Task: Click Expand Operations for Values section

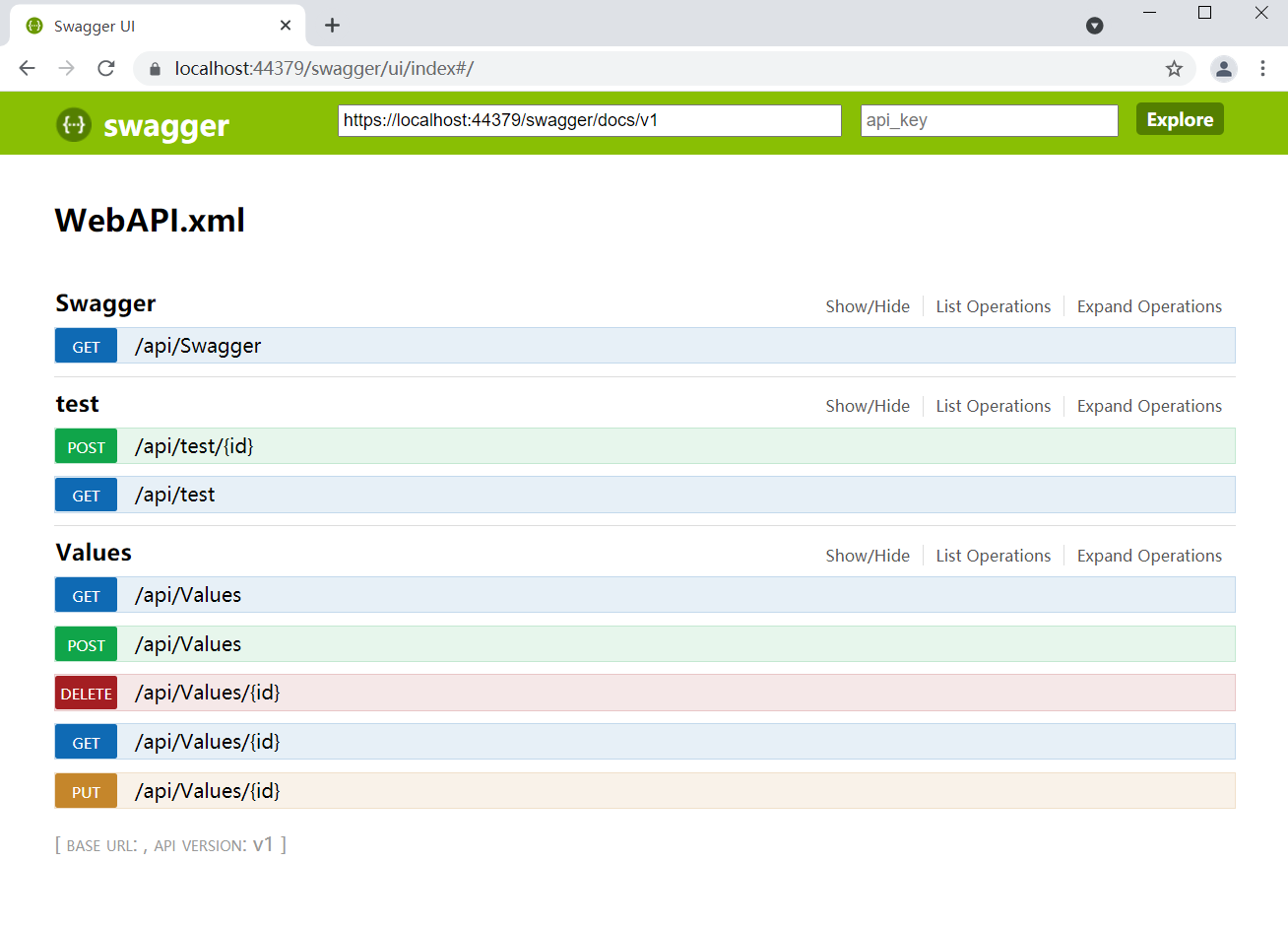Action: coord(1149,556)
